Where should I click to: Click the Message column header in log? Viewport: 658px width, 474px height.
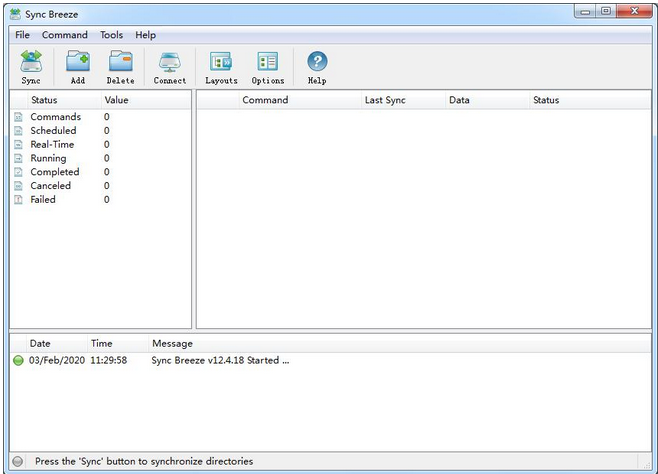[x=171, y=343]
